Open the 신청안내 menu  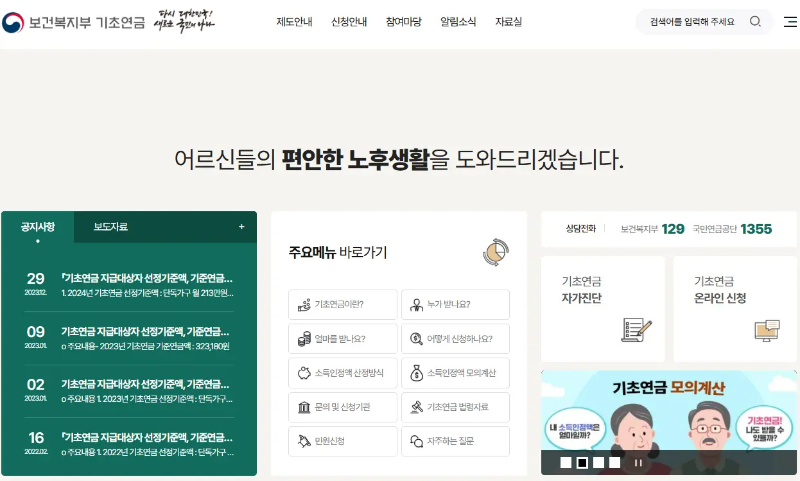[349, 22]
